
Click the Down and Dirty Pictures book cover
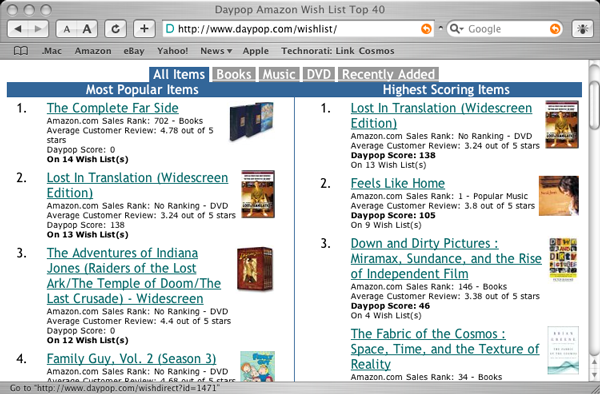pos(563,260)
